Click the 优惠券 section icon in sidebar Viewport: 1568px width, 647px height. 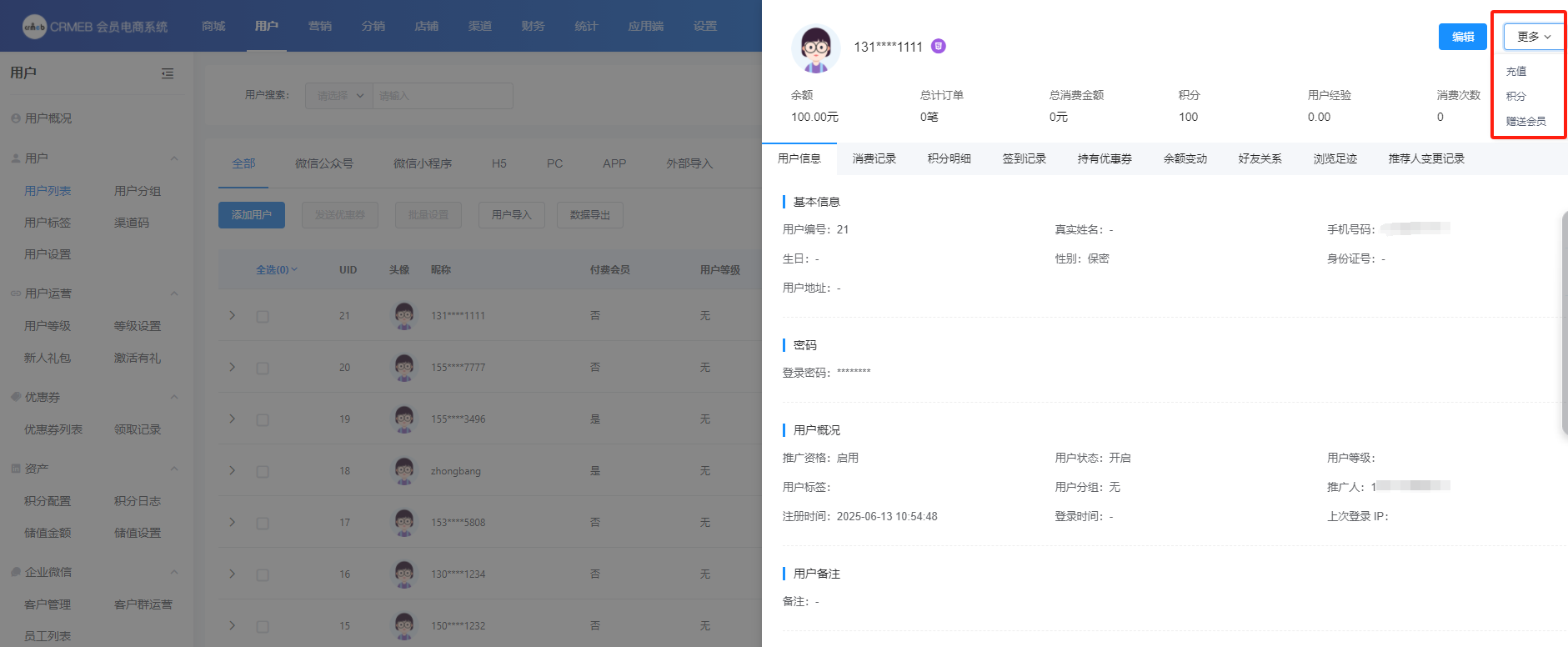16,397
